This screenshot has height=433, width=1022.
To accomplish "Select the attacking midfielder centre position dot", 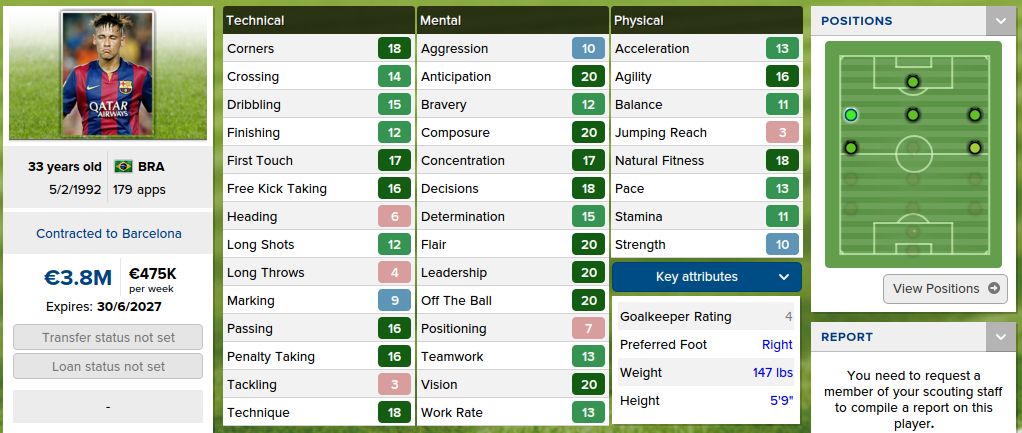I will click(x=912, y=115).
